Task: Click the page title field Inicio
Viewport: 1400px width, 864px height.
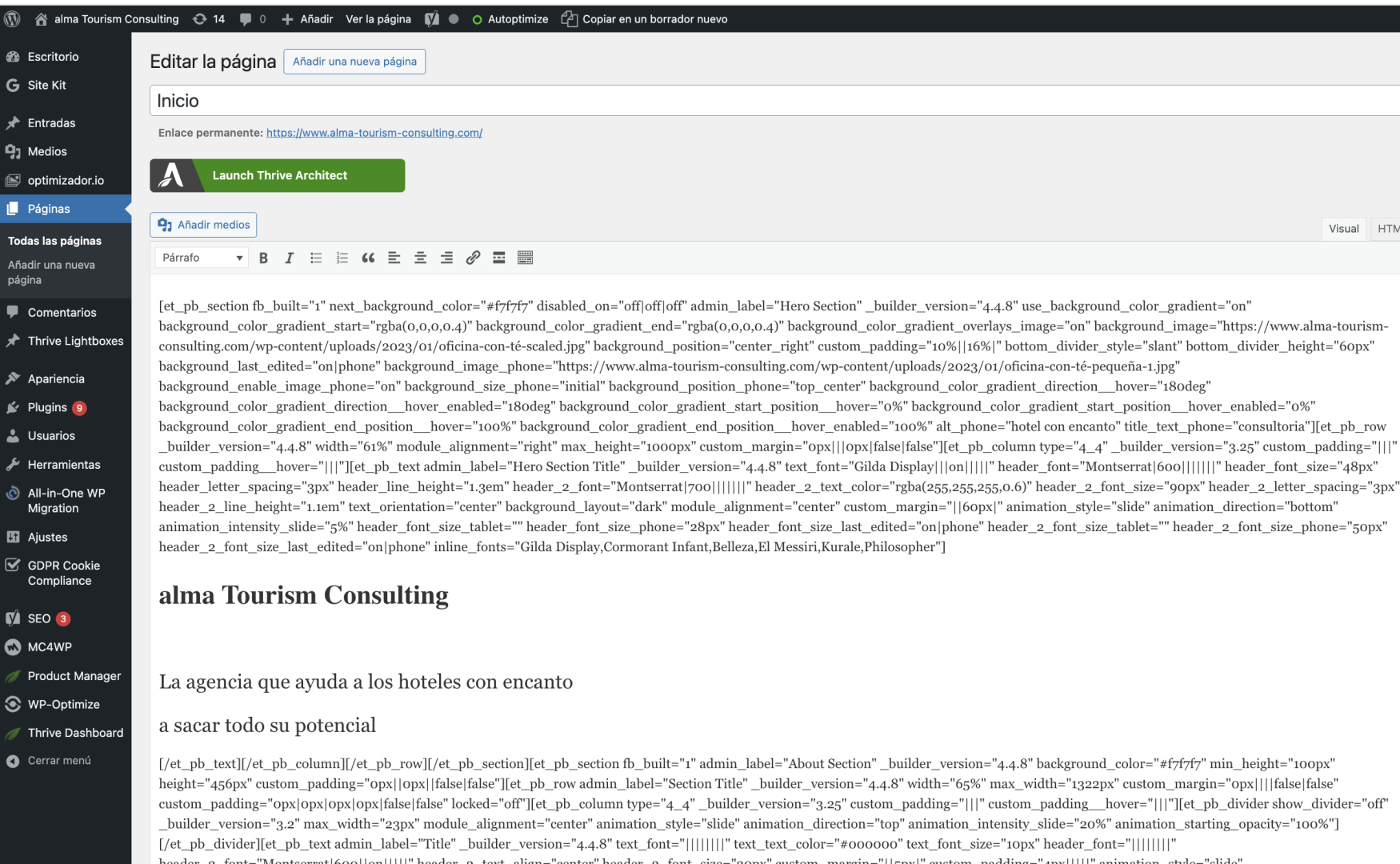Action: (x=774, y=101)
